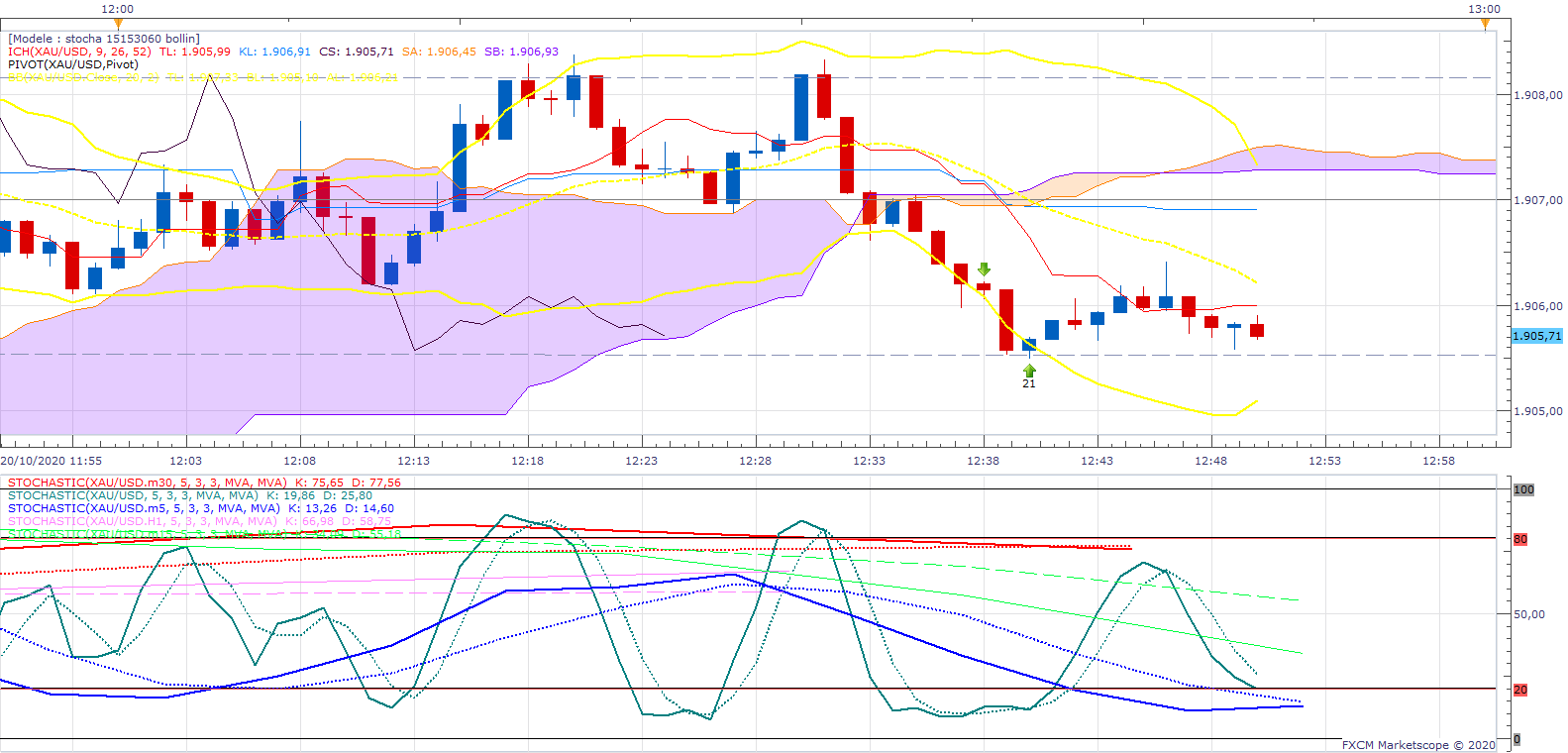Click the 1.908,00 price axis label

pyautogui.click(x=1538, y=95)
